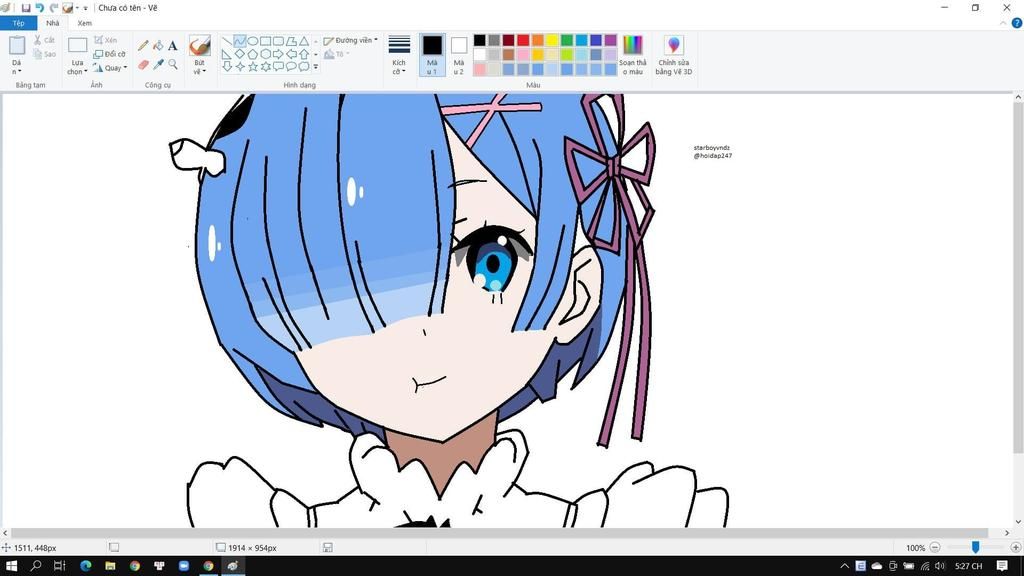
Task: Select Màu 2 background color box
Action: [x=458, y=55]
